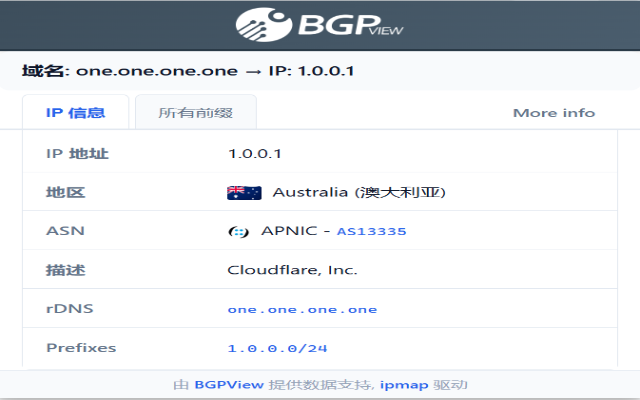Open the 所有前缀 tab
Viewport: 640px width, 400px height.
pyautogui.click(x=196, y=112)
